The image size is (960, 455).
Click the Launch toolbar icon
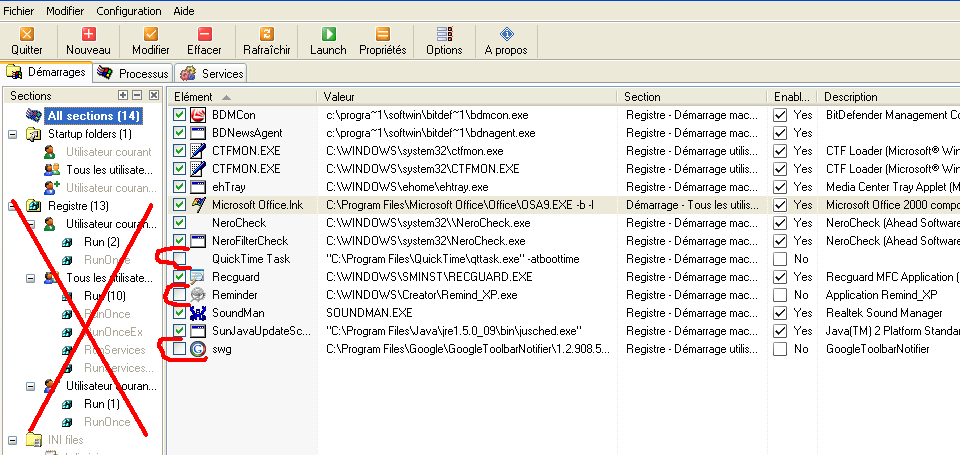(329, 34)
